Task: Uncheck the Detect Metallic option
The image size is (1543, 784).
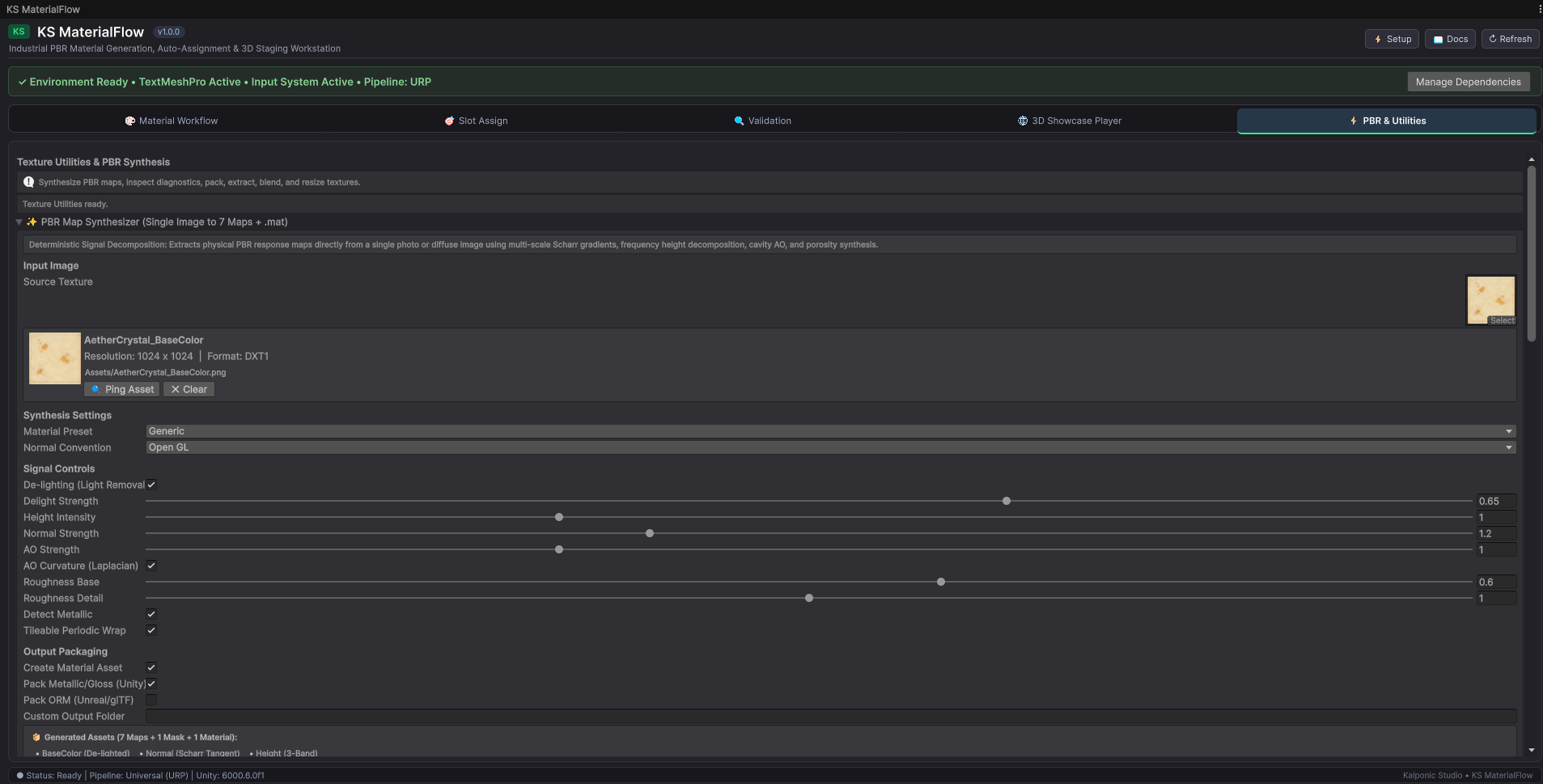Action: click(151, 614)
